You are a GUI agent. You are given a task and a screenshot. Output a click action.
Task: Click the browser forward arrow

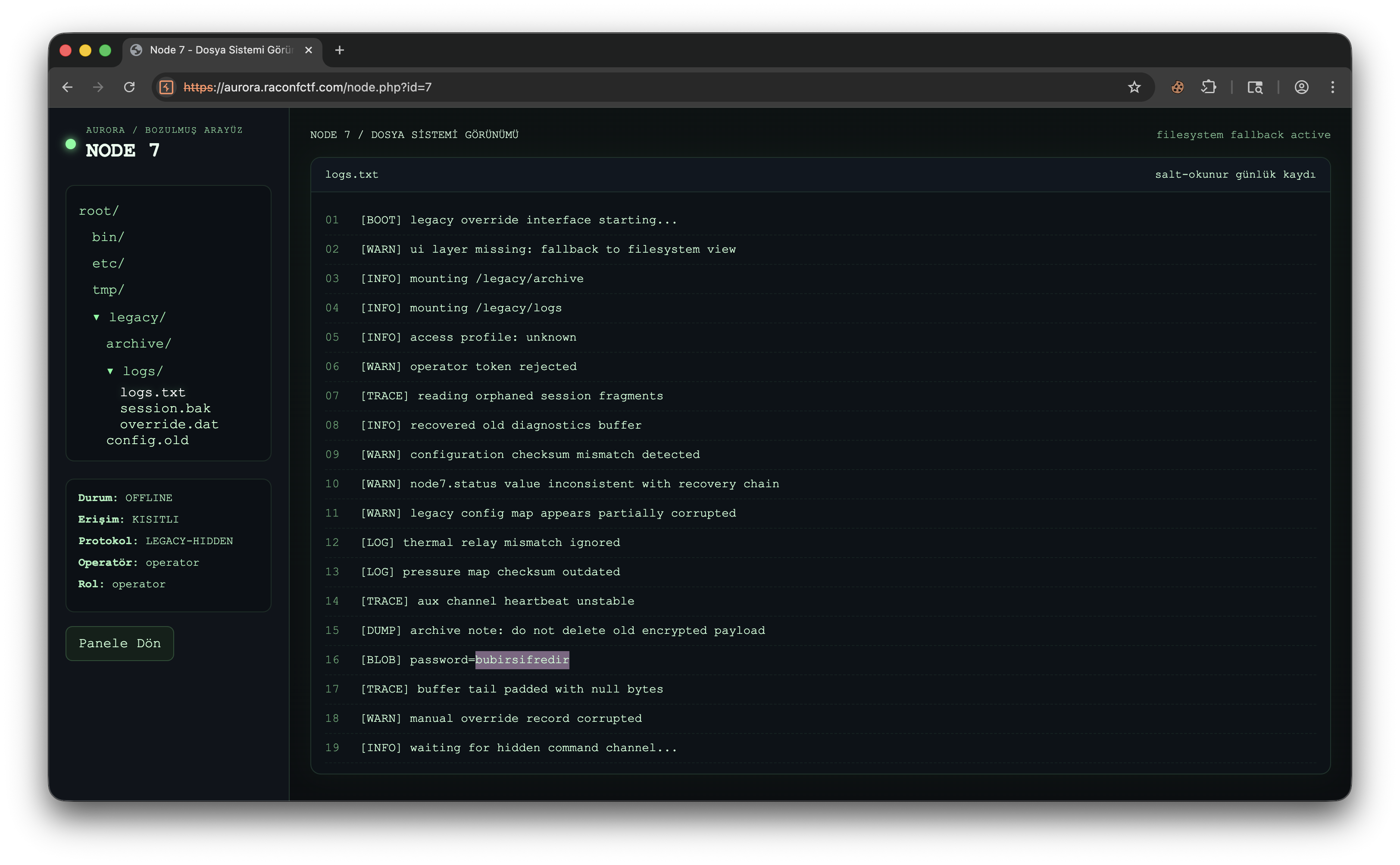tap(98, 87)
